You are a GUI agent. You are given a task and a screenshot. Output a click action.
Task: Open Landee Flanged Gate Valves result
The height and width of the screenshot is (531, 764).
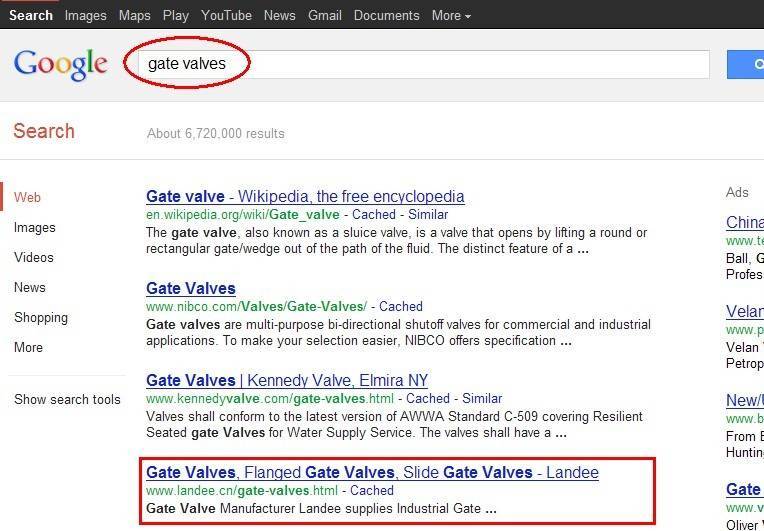click(372, 473)
